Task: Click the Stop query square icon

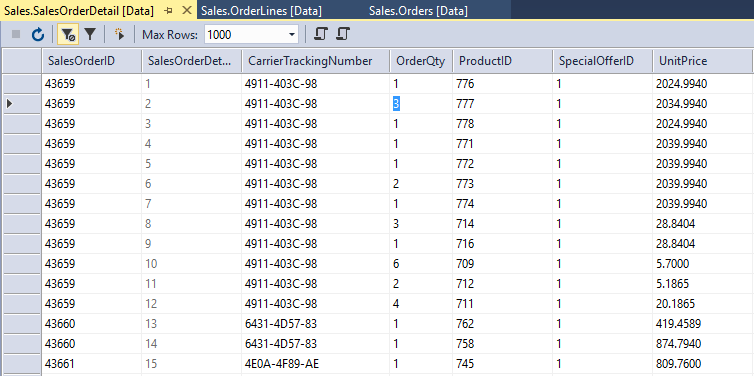Action: [16, 35]
